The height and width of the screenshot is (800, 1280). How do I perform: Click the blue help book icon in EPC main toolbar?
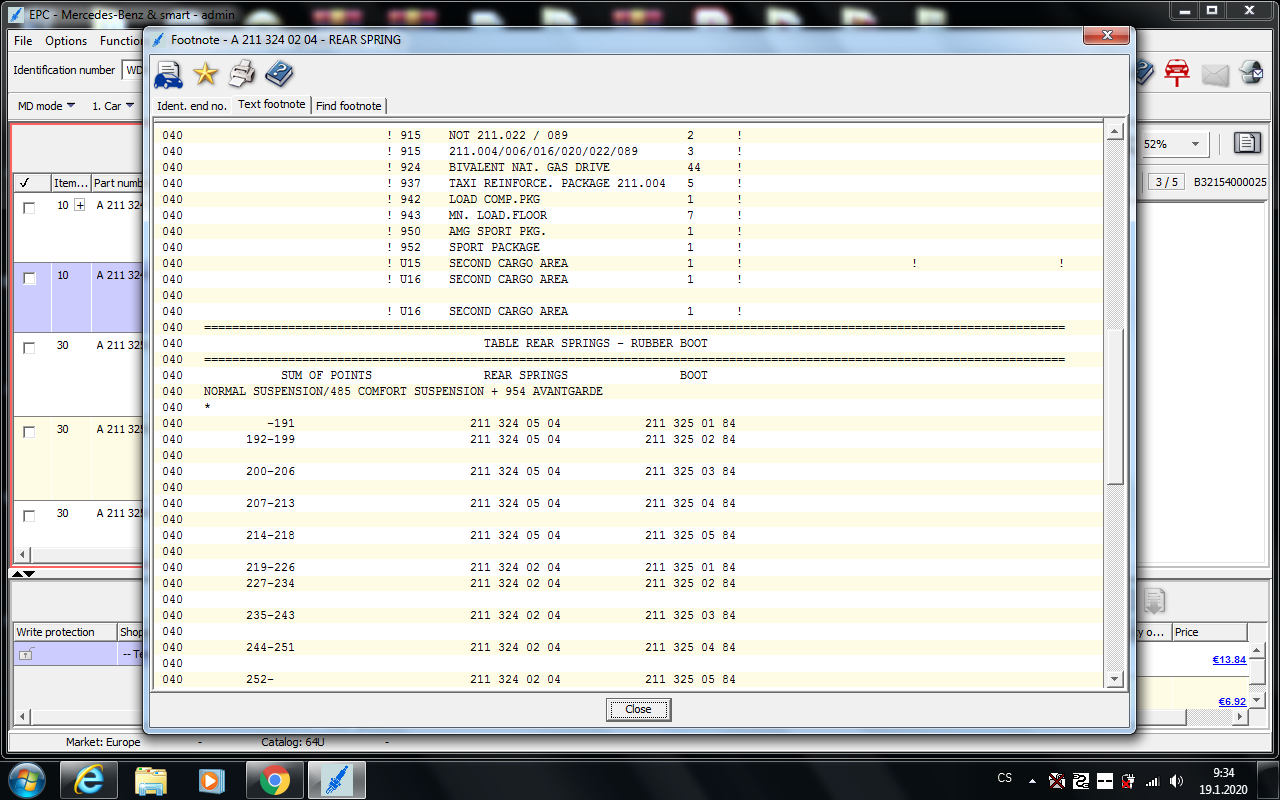point(1144,73)
